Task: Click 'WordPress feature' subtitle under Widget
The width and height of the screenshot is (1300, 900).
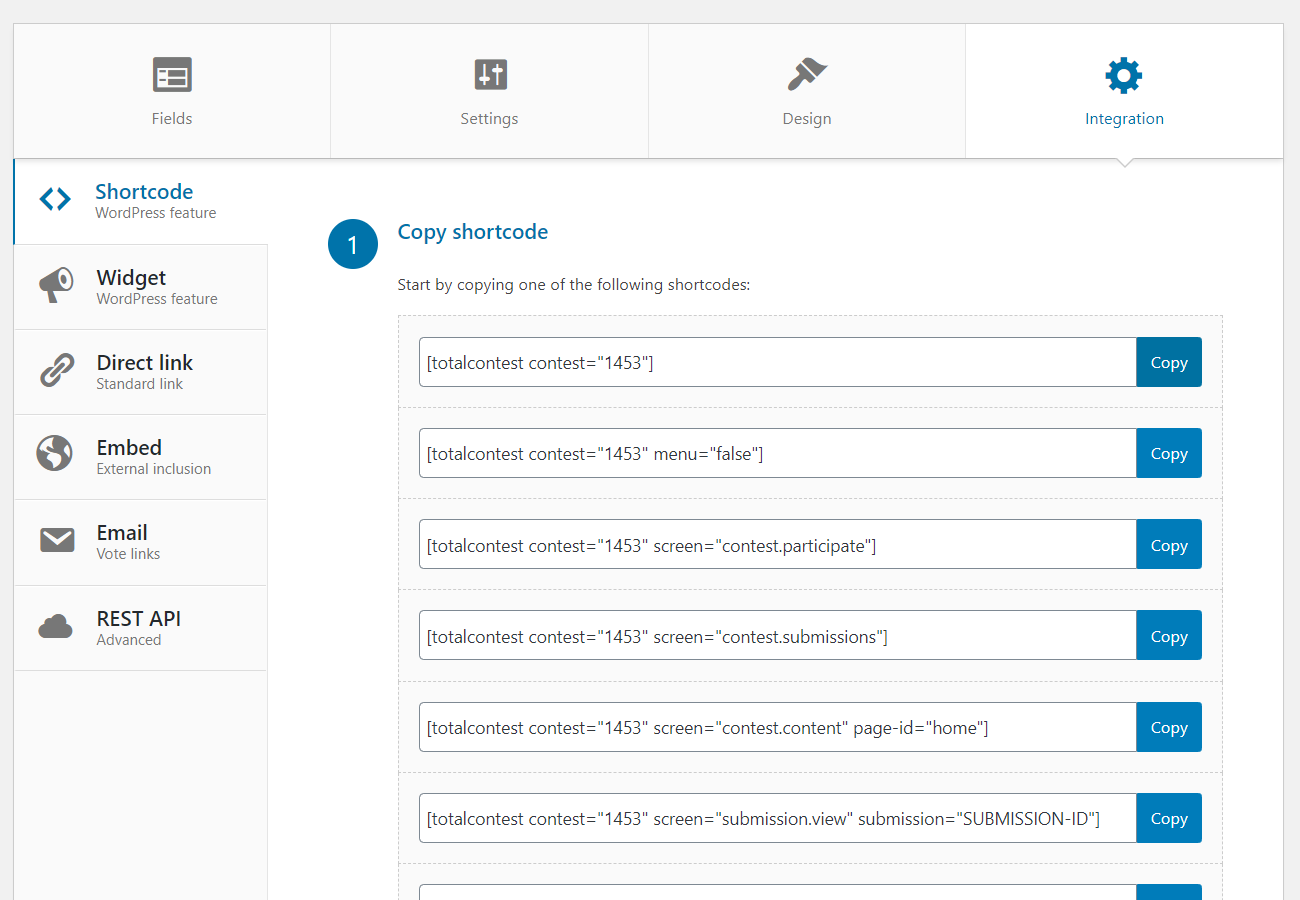Action: tap(157, 299)
